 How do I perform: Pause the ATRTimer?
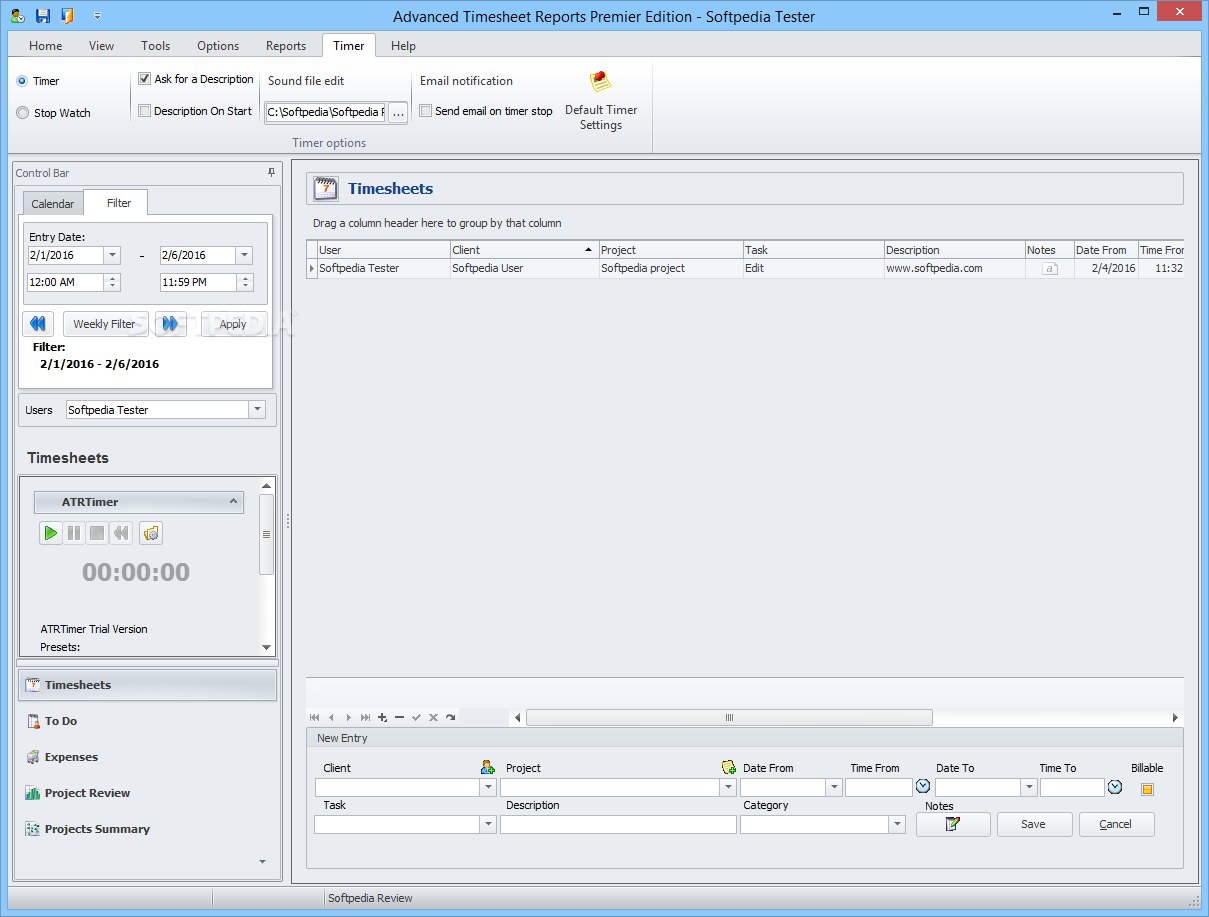[x=74, y=533]
